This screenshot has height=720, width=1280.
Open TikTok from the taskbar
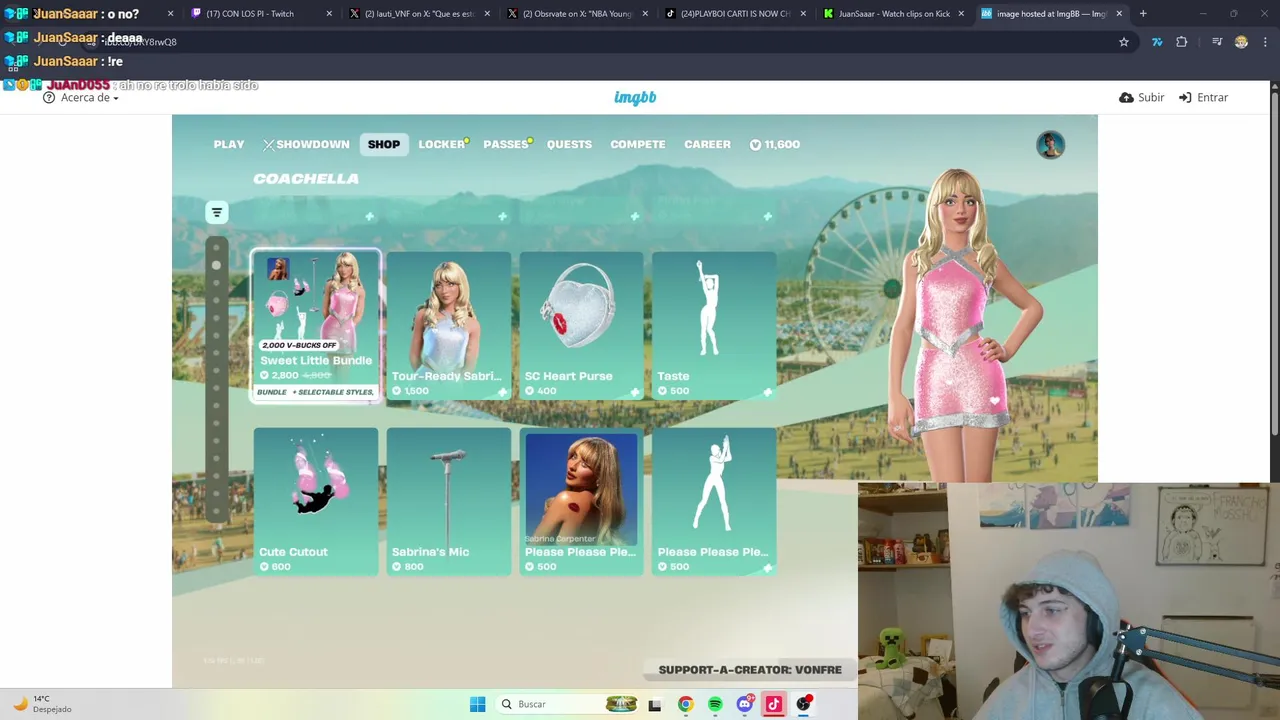(773, 704)
